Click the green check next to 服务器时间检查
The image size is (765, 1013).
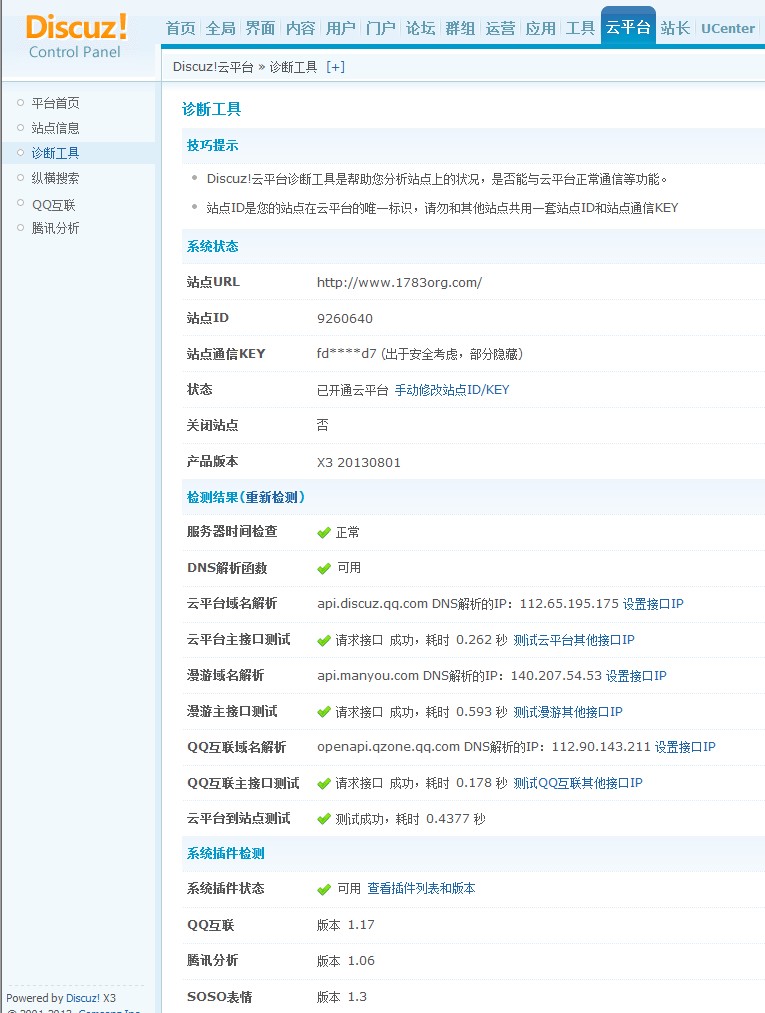(x=324, y=533)
